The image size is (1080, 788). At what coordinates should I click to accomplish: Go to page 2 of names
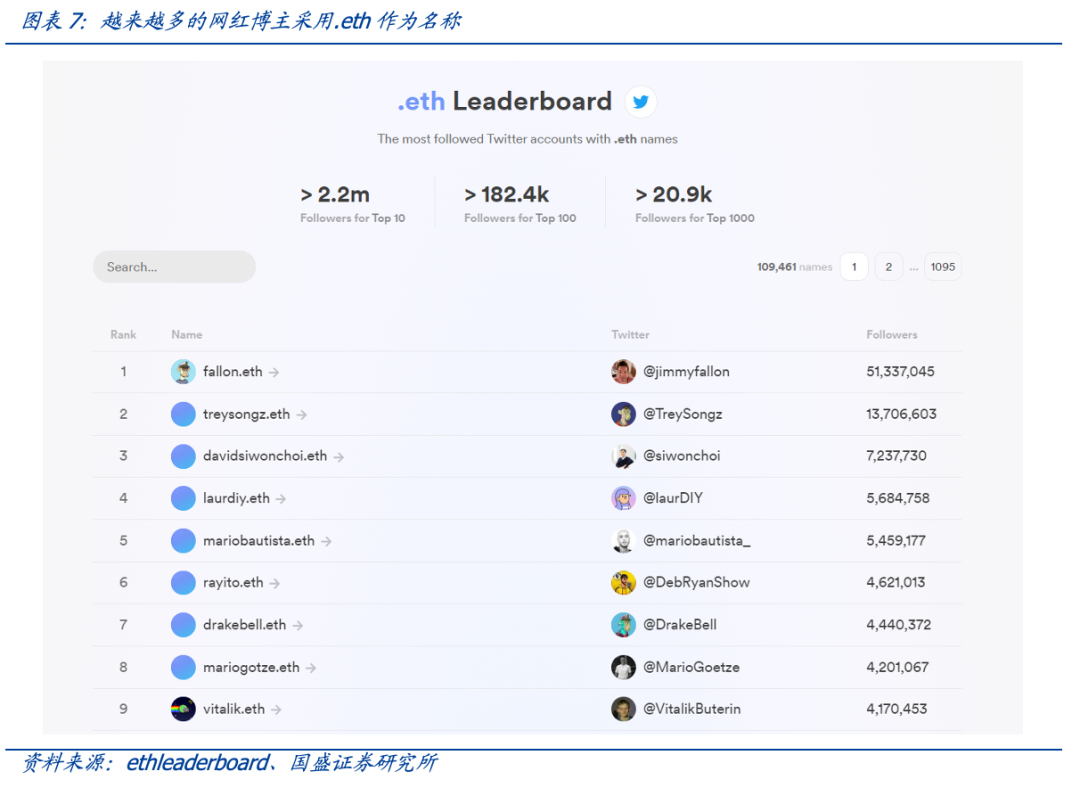(x=889, y=267)
